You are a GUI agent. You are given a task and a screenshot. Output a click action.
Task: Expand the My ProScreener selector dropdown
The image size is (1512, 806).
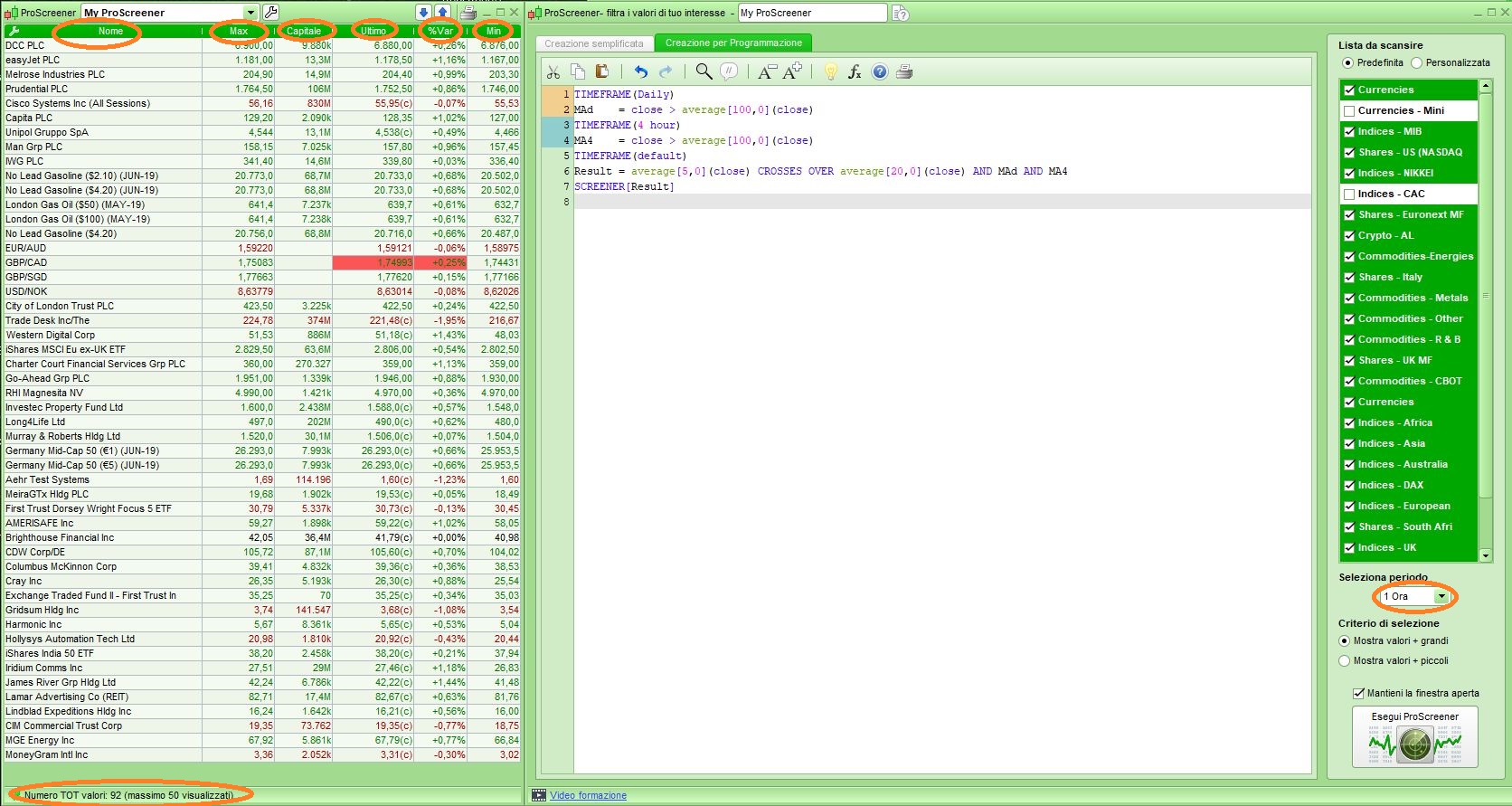point(250,13)
